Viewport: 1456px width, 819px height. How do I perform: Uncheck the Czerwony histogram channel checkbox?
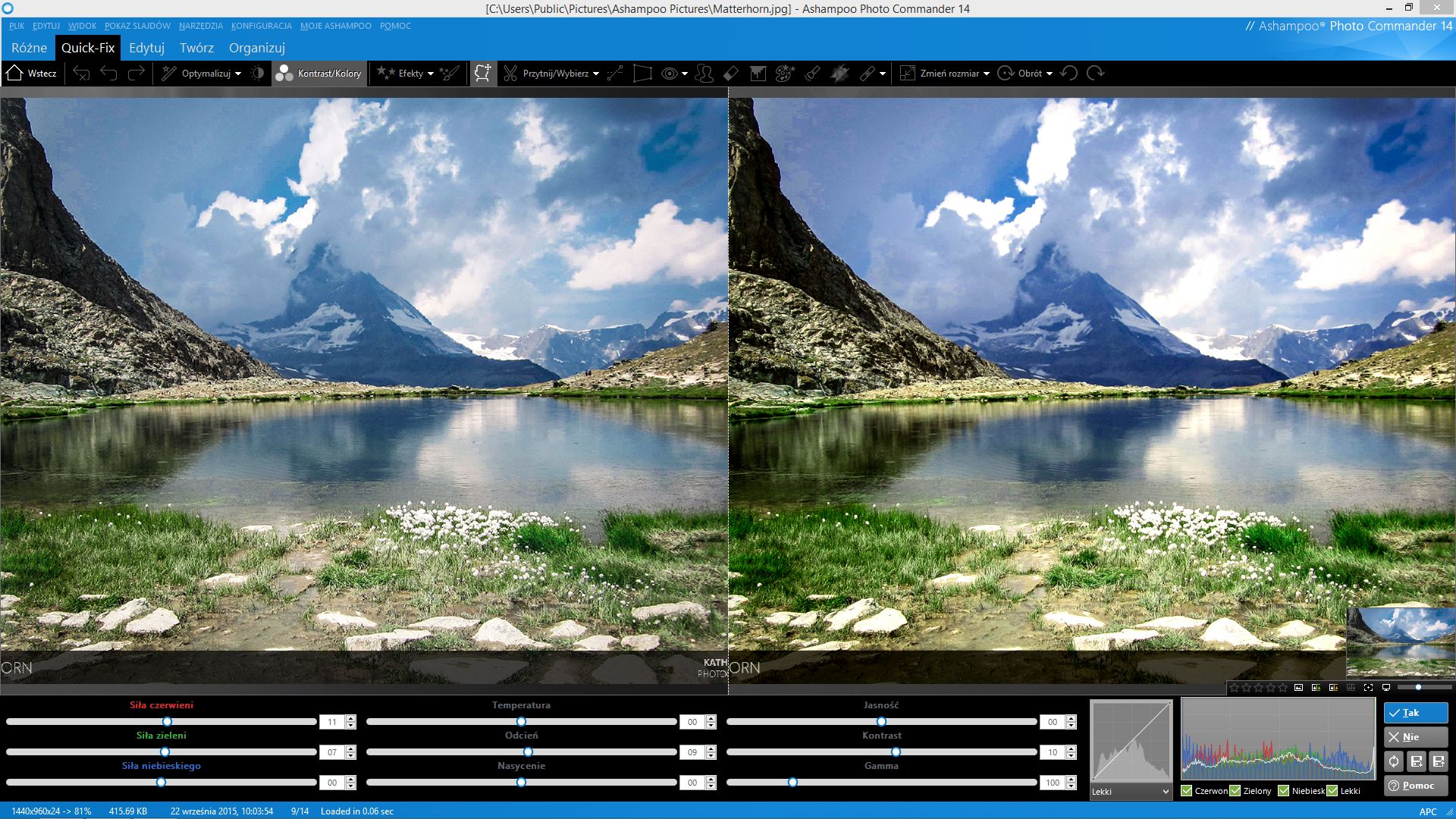(1187, 791)
